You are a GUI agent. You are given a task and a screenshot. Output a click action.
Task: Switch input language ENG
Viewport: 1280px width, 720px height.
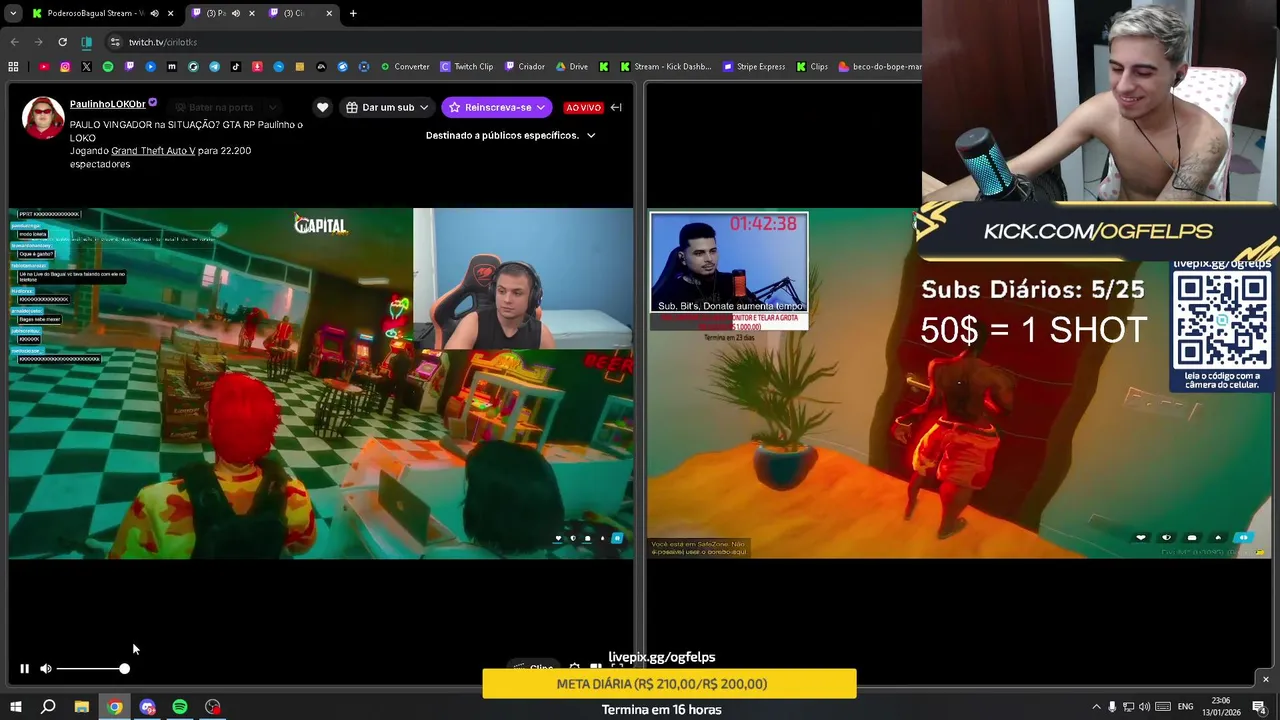[x=1186, y=707]
